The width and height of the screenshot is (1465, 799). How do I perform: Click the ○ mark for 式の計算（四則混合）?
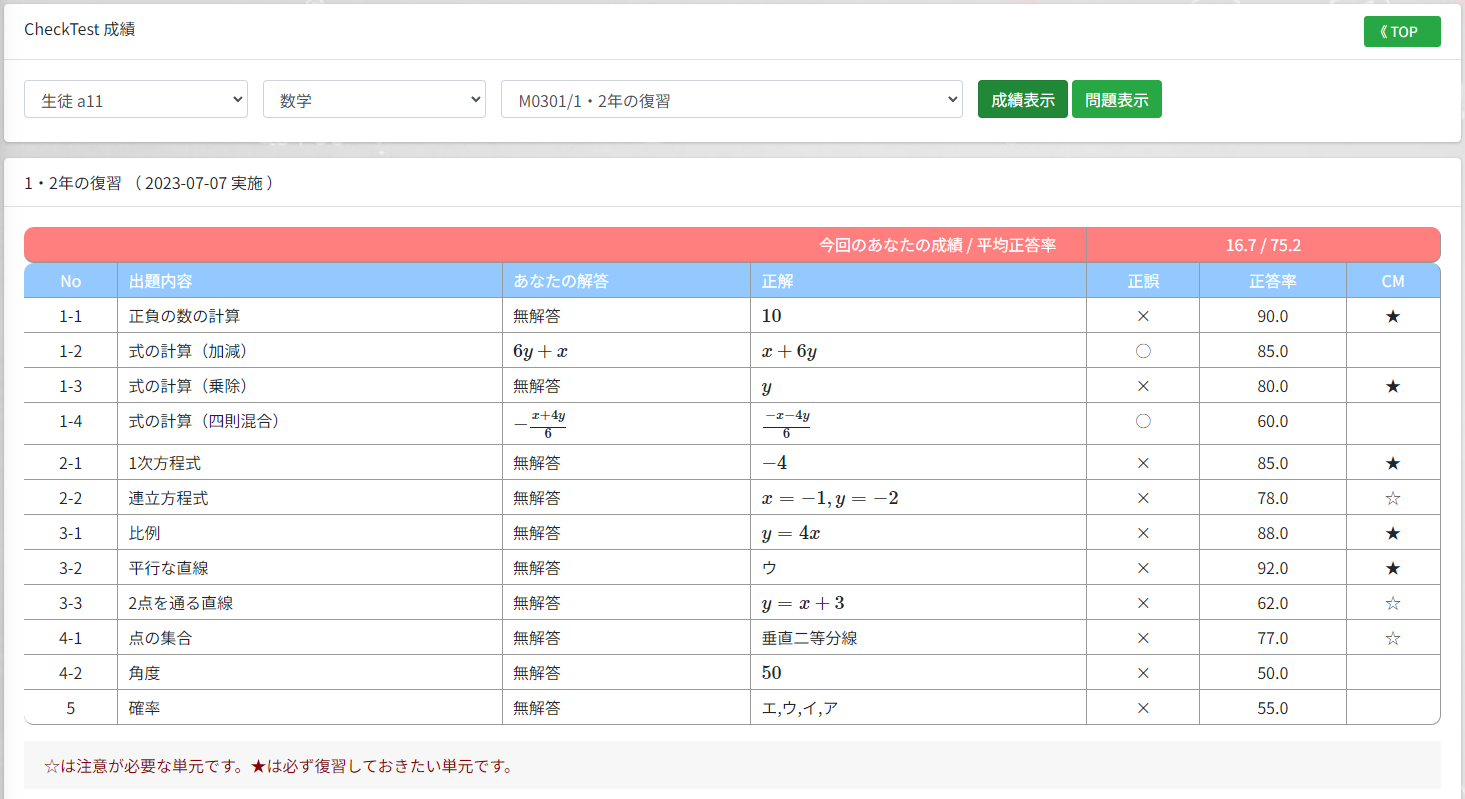tap(1143, 421)
